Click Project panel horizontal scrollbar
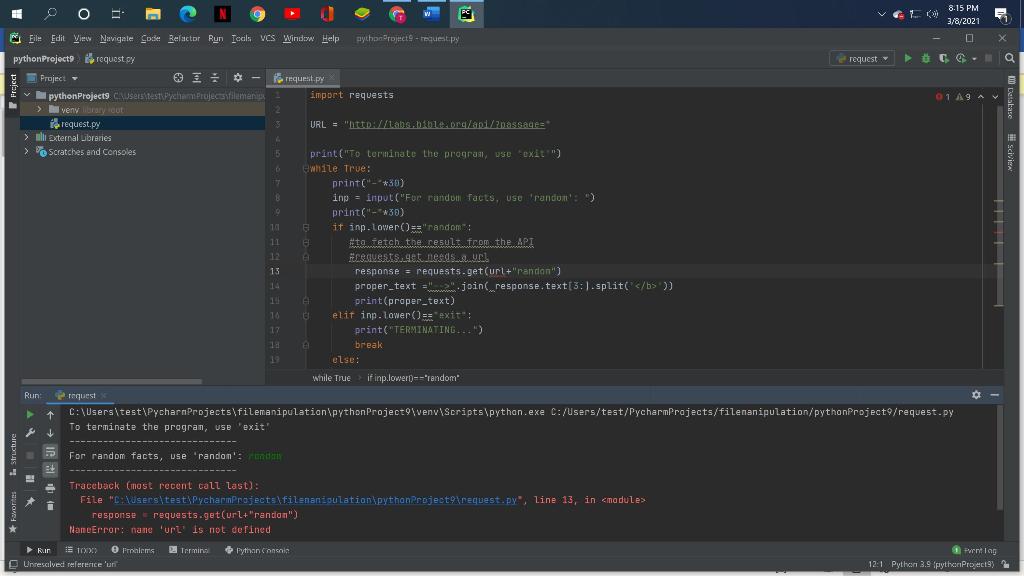The height and width of the screenshot is (576, 1024). tap(112, 381)
